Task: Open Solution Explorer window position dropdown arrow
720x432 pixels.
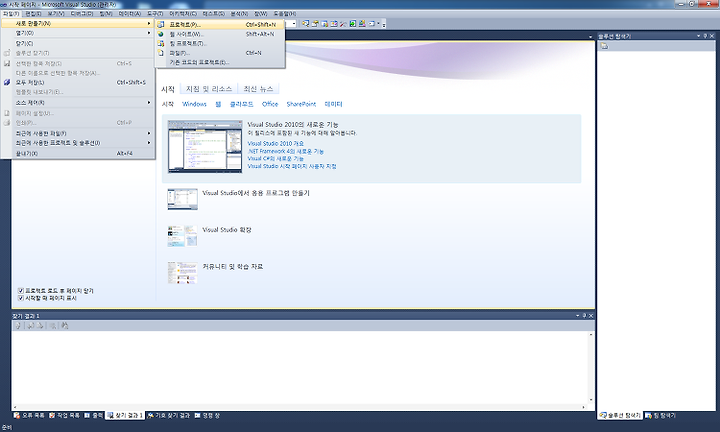Action: coord(698,36)
